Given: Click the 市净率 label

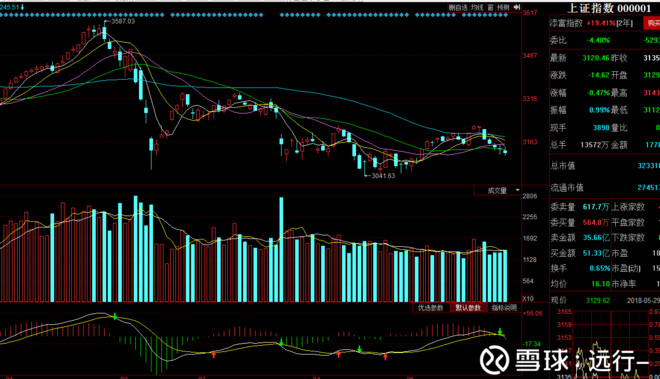Looking at the screenshot, I should pyautogui.click(x=624, y=284).
